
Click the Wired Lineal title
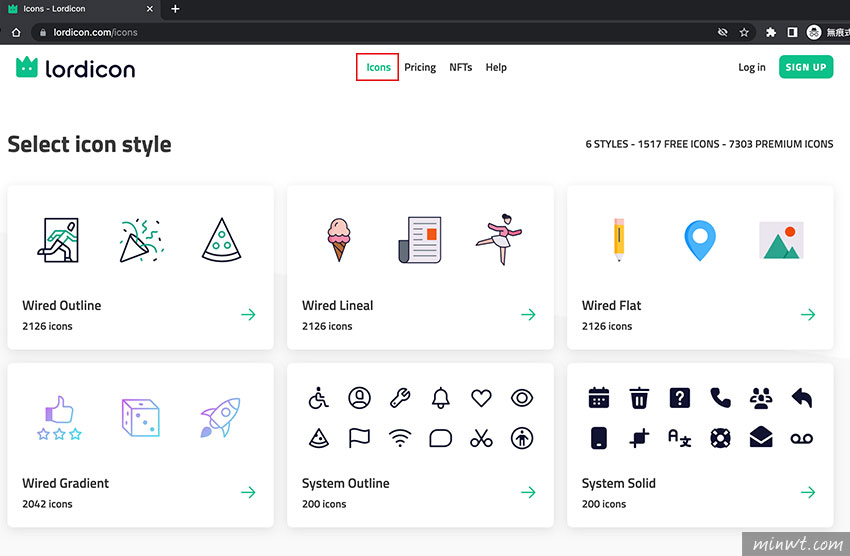point(337,306)
